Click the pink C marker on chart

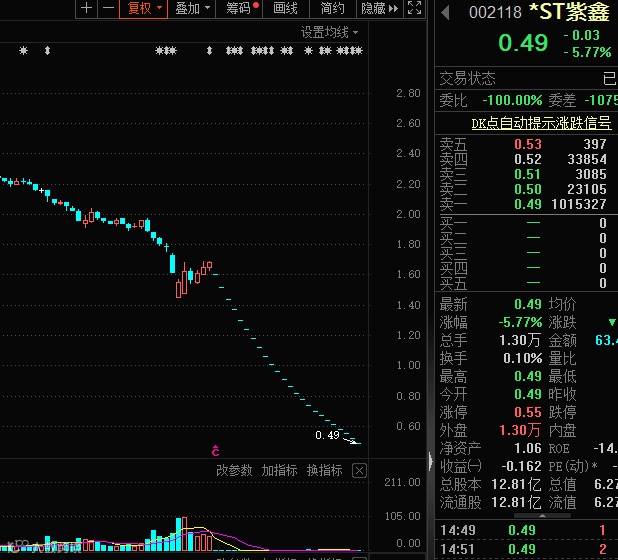pos(216,450)
